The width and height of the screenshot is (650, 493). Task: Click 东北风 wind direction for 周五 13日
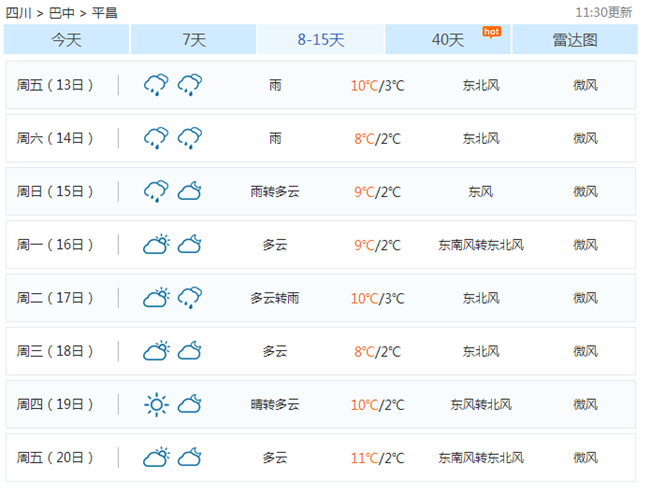coord(481,85)
